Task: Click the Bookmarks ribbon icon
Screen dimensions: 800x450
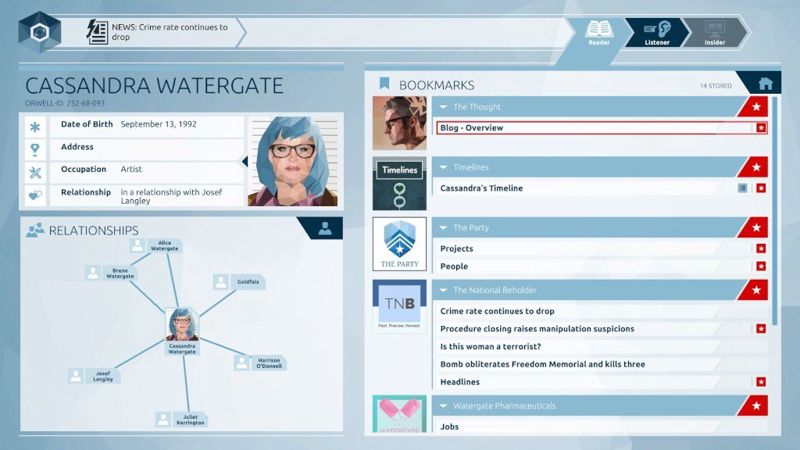Action: pyautogui.click(x=384, y=84)
